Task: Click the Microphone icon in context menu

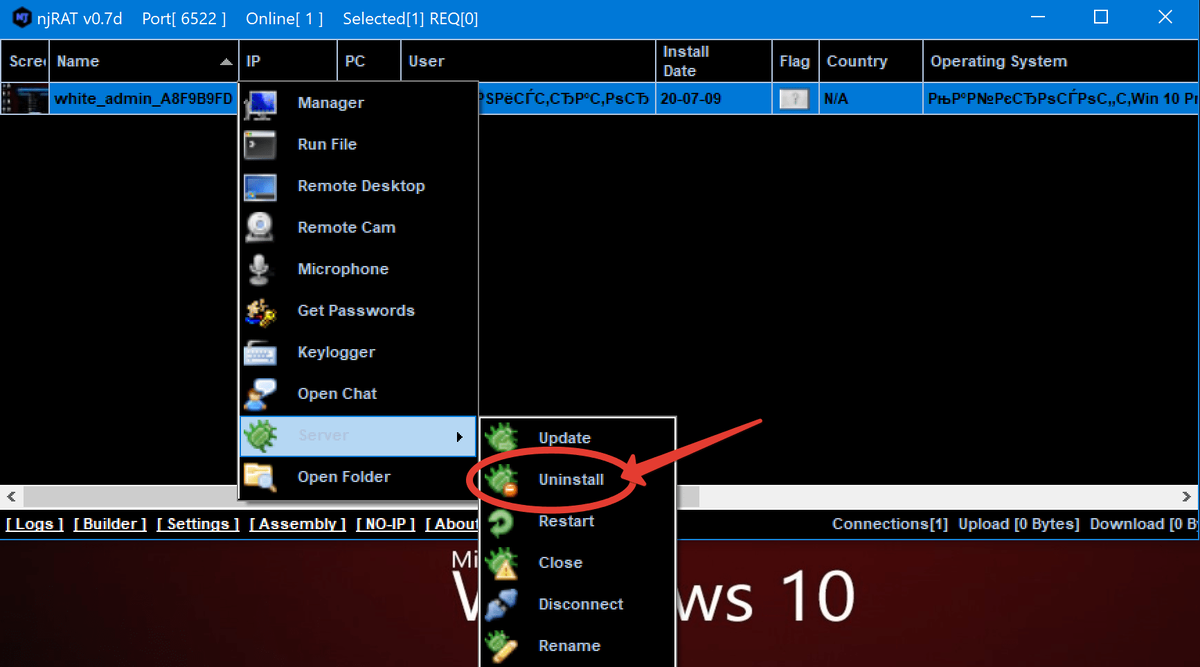Action: tap(261, 269)
